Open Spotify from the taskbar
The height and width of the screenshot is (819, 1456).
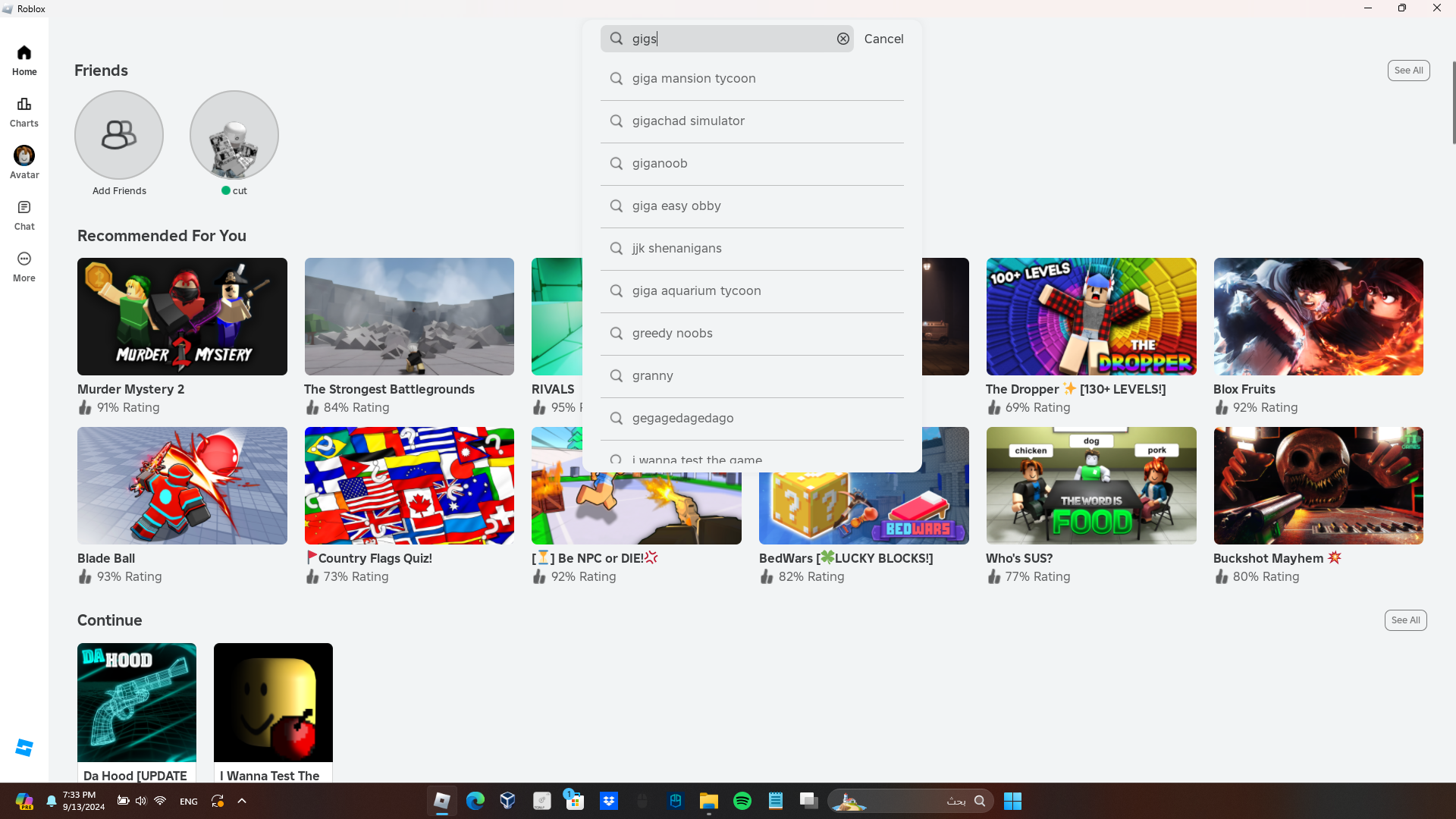point(742,801)
